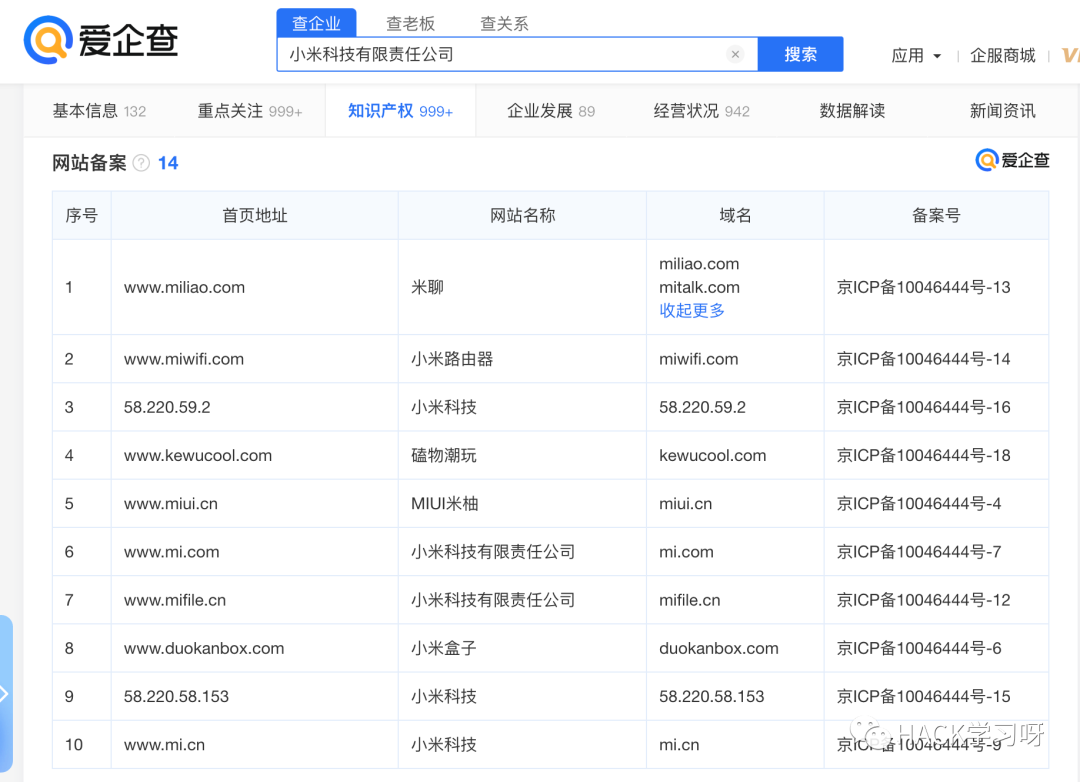Click the www.miliao.com homepage address
The height and width of the screenshot is (782, 1080).
185,287
